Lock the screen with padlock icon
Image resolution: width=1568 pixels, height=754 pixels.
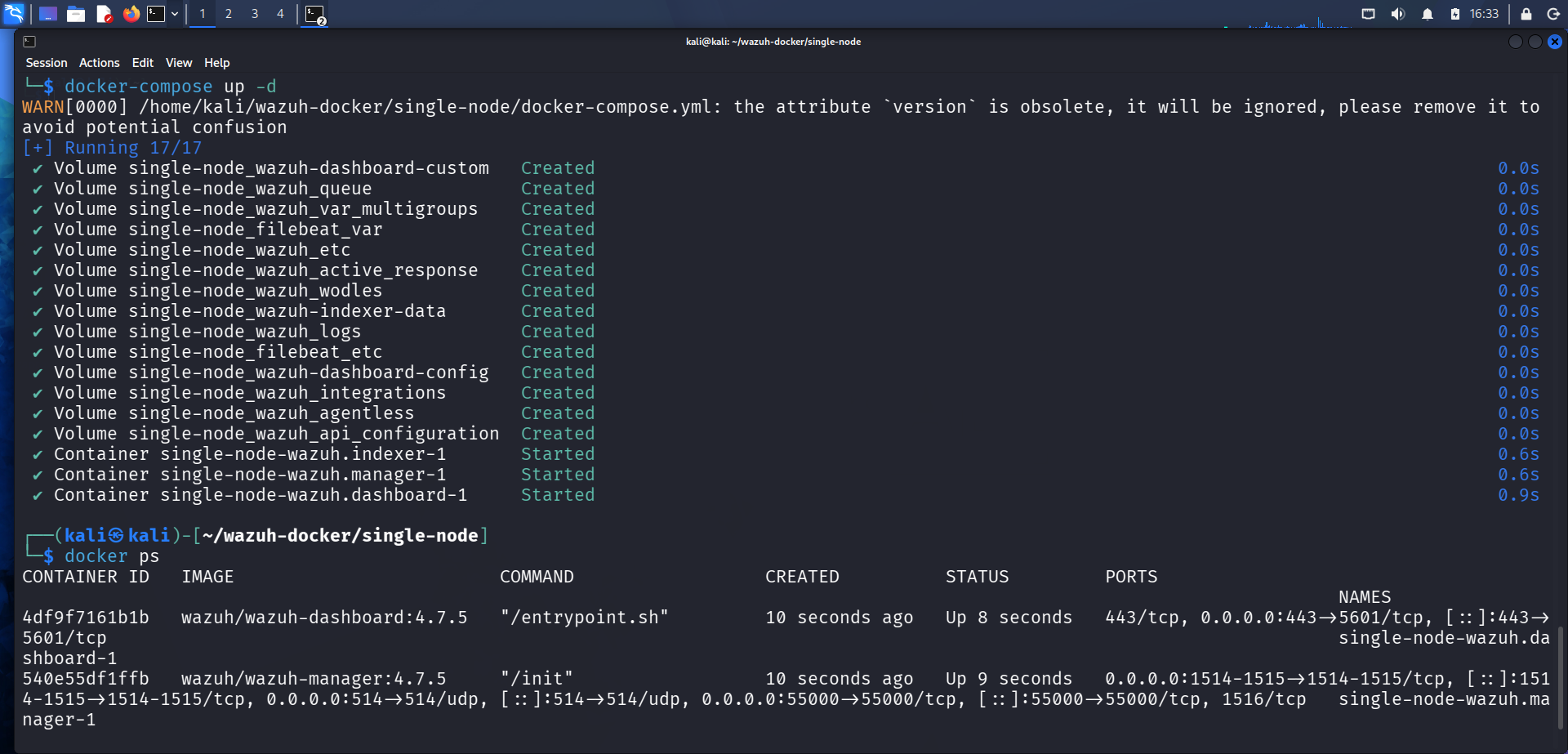(1526, 14)
